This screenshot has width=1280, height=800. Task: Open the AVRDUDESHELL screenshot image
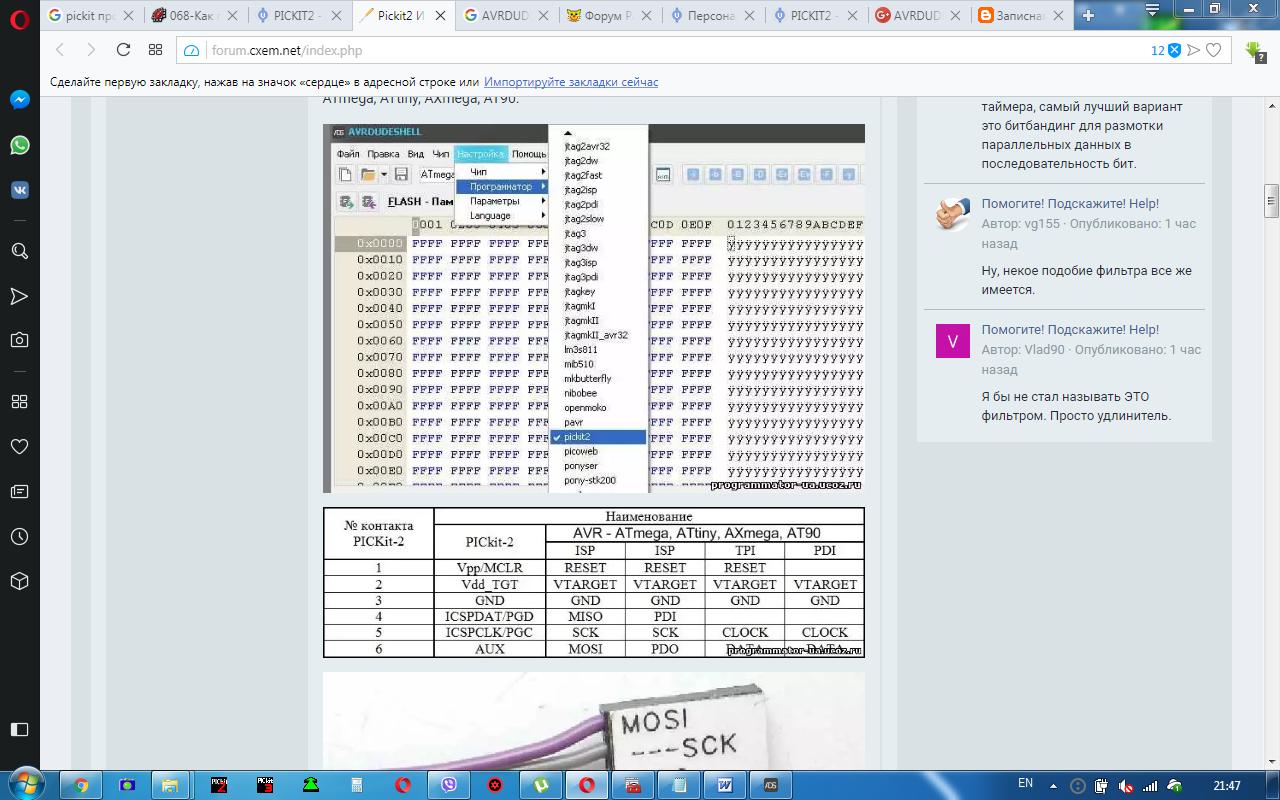[x=594, y=308]
